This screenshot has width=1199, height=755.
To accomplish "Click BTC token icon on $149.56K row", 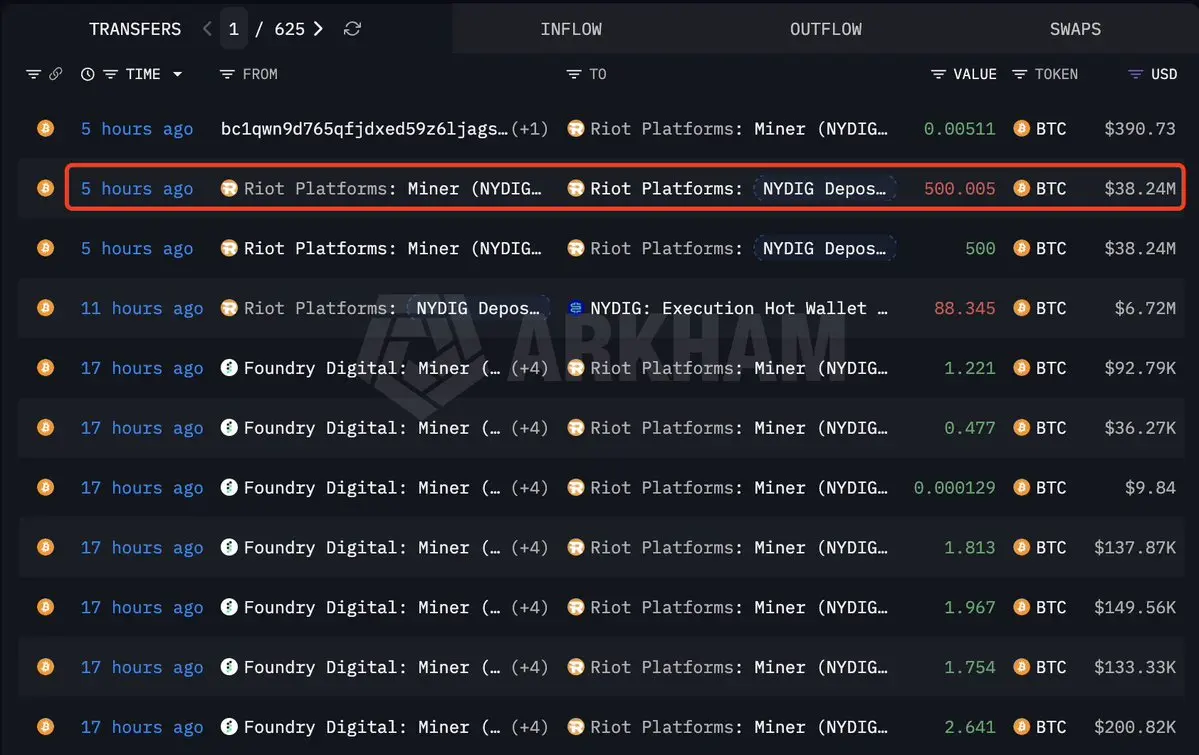I will (1022, 607).
